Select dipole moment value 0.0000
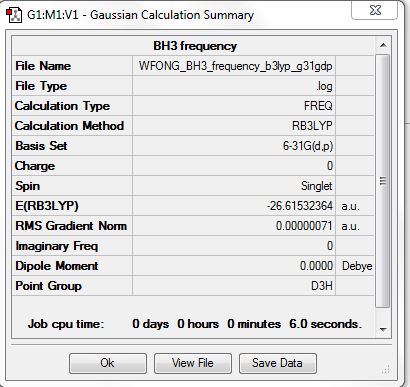This screenshot has height=387, width=410. 316,266
